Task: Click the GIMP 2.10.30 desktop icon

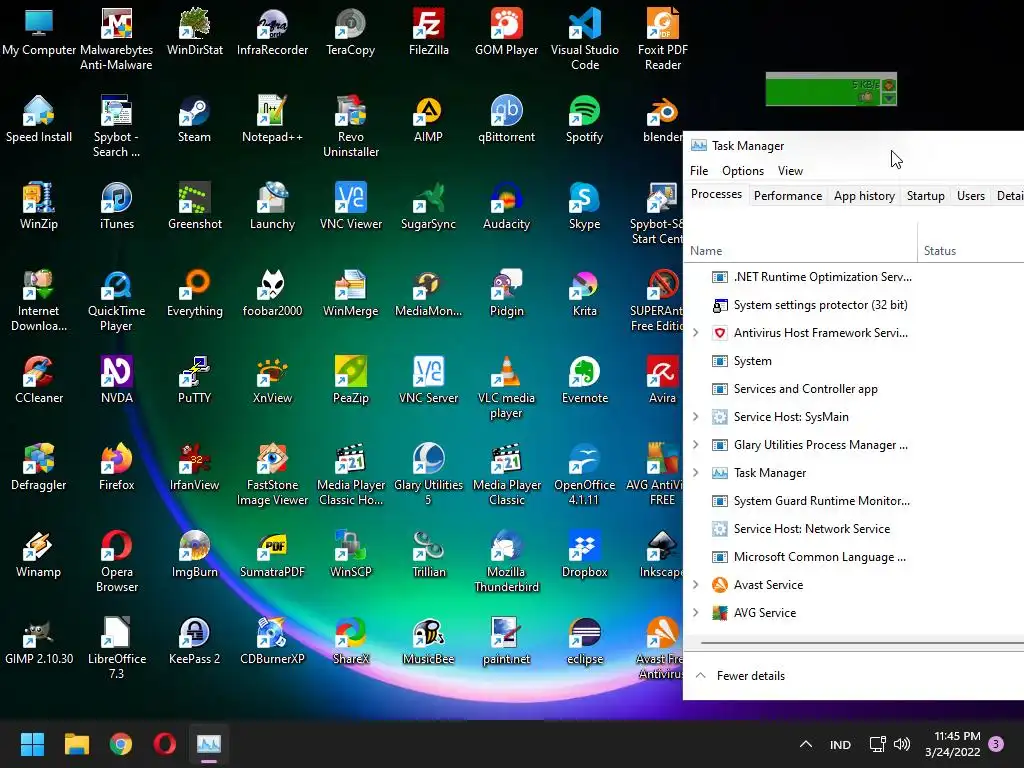Action: (39, 641)
